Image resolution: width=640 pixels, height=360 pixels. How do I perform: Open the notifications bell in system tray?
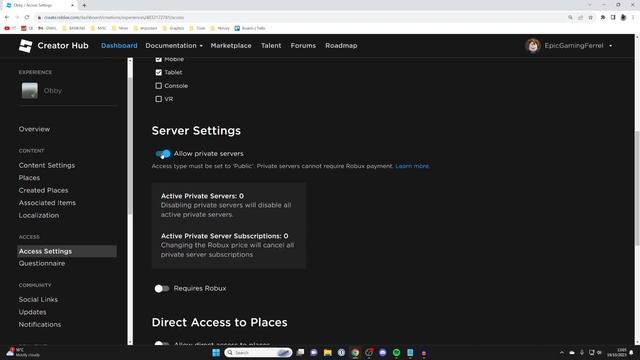click(631, 353)
